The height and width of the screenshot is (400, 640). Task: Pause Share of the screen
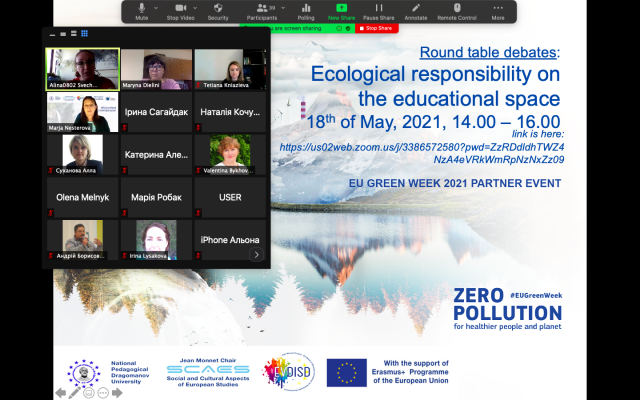click(x=379, y=11)
